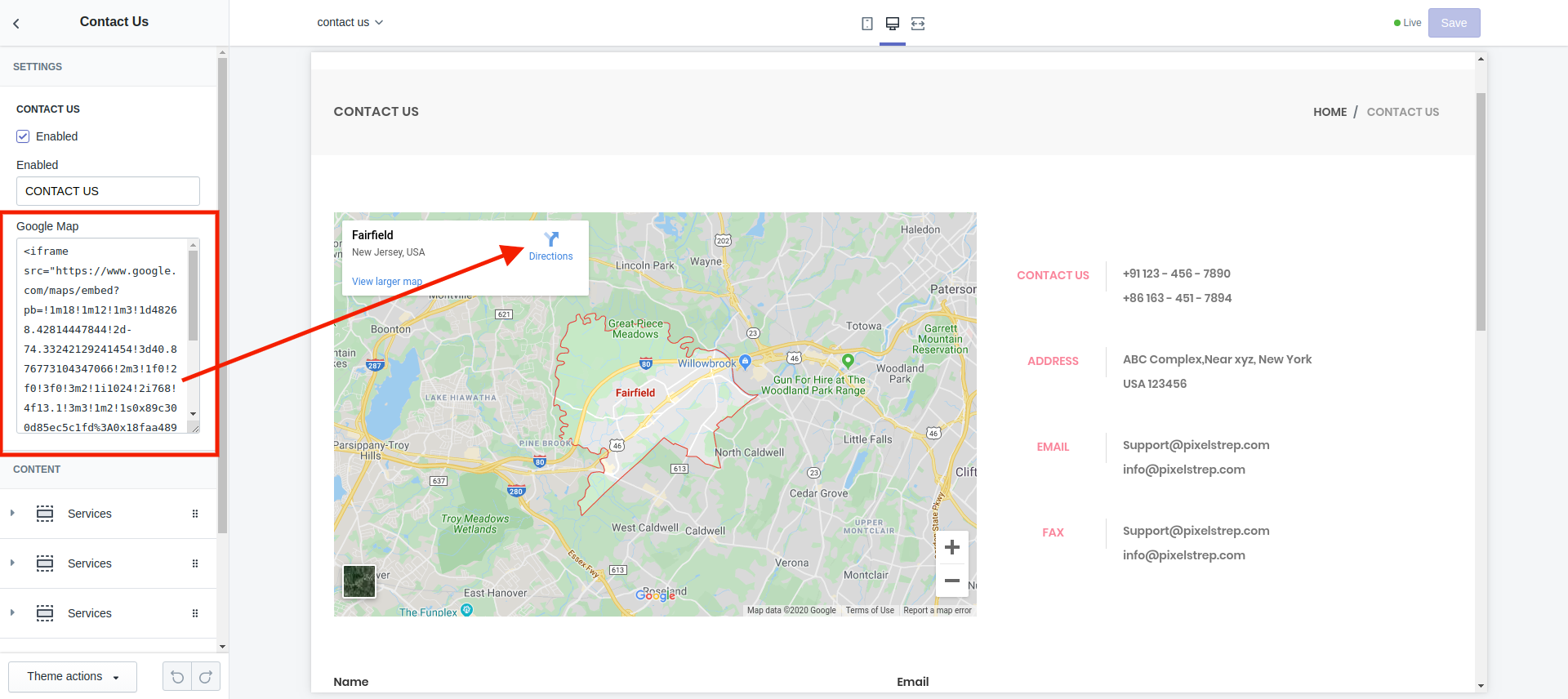The image size is (1568, 699).
Task: Zoom in on the map
Action: point(951,547)
